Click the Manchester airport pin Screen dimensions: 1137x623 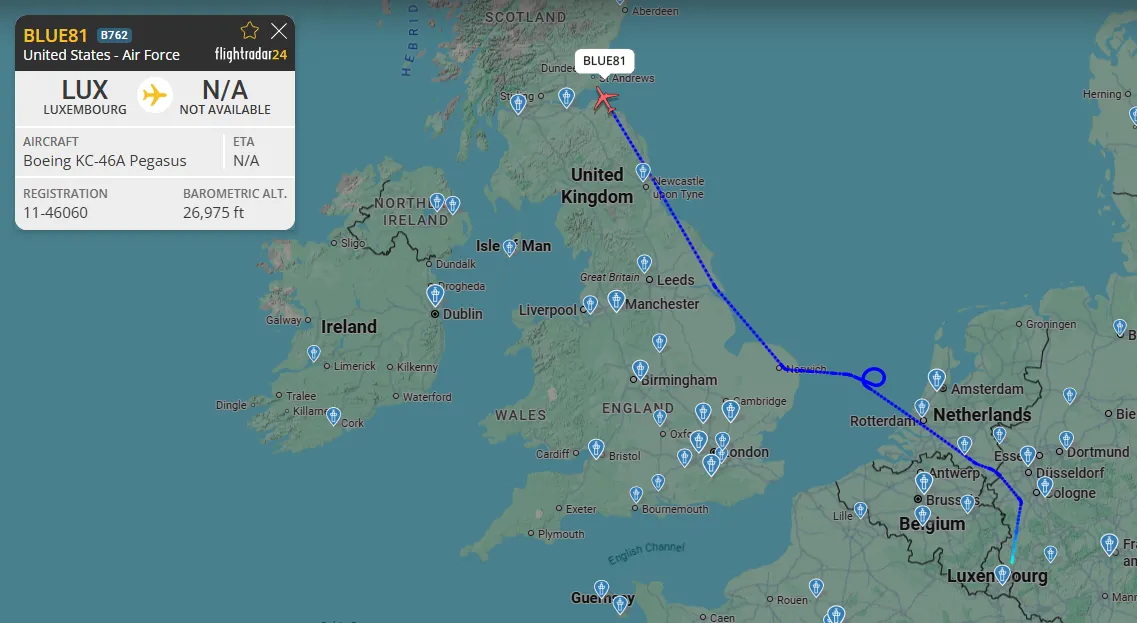click(616, 300)
